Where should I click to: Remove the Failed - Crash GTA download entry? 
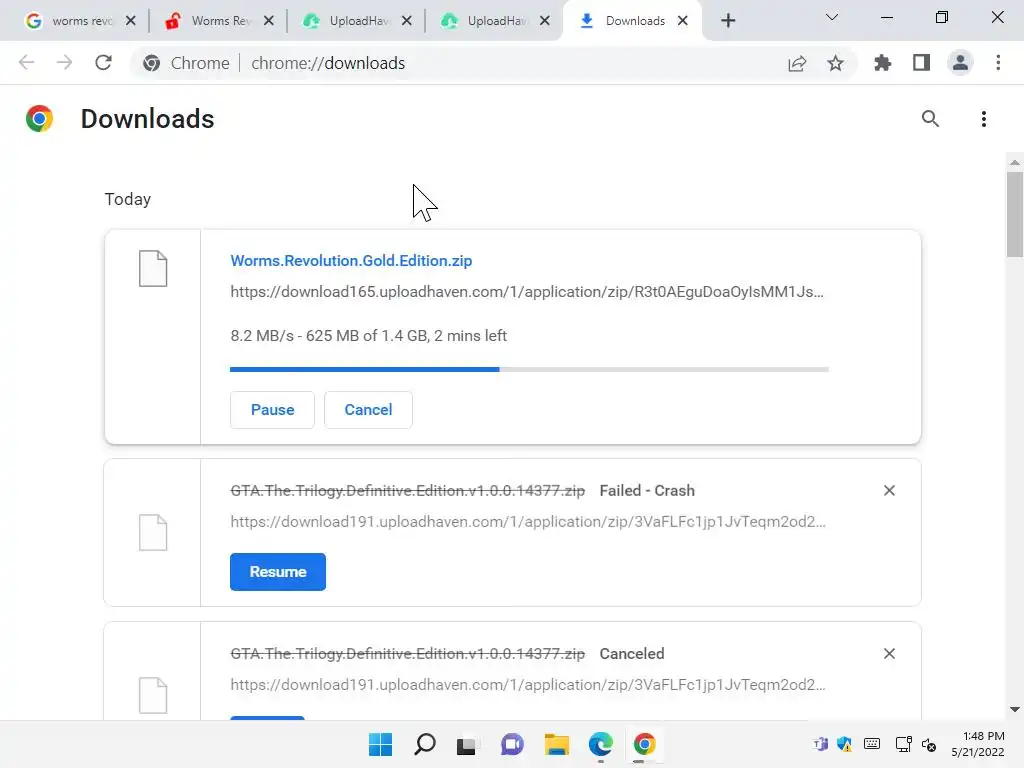tap(889, 490)
